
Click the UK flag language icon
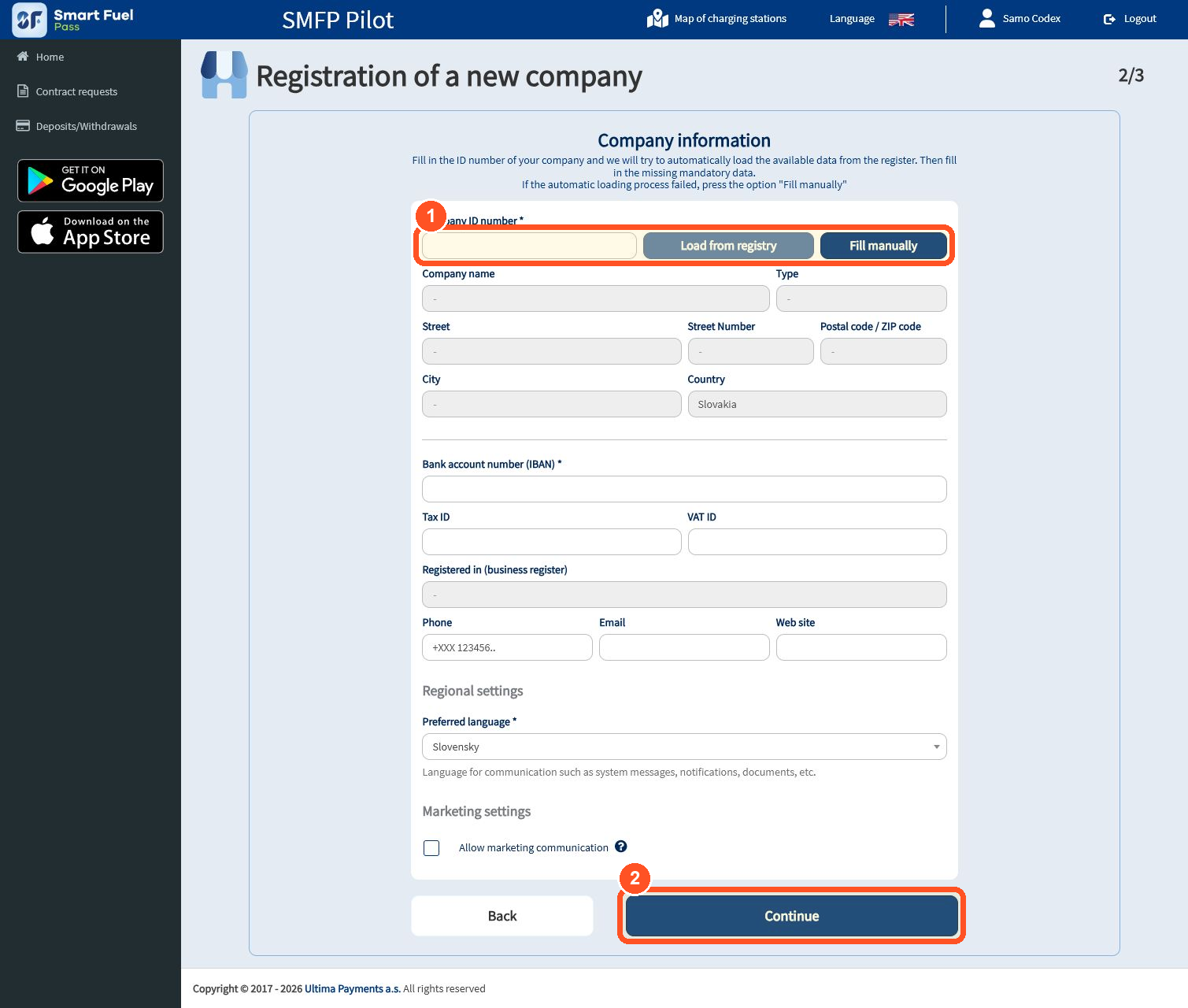click(901, 19)
